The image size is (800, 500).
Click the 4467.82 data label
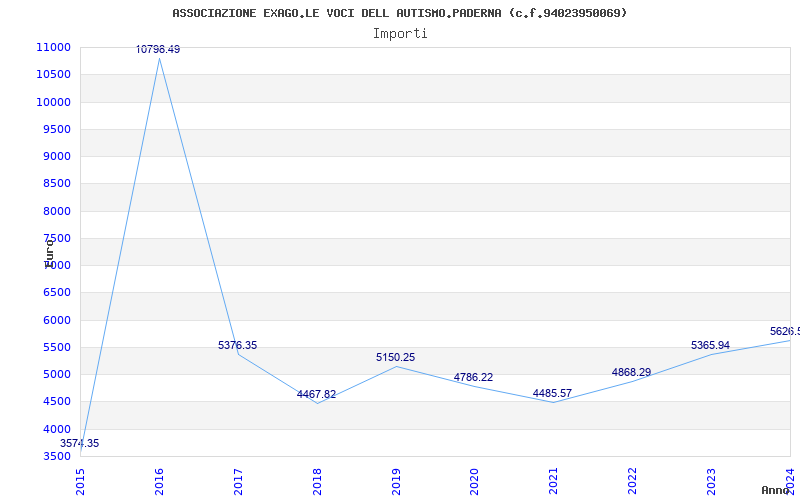point(316,394)
